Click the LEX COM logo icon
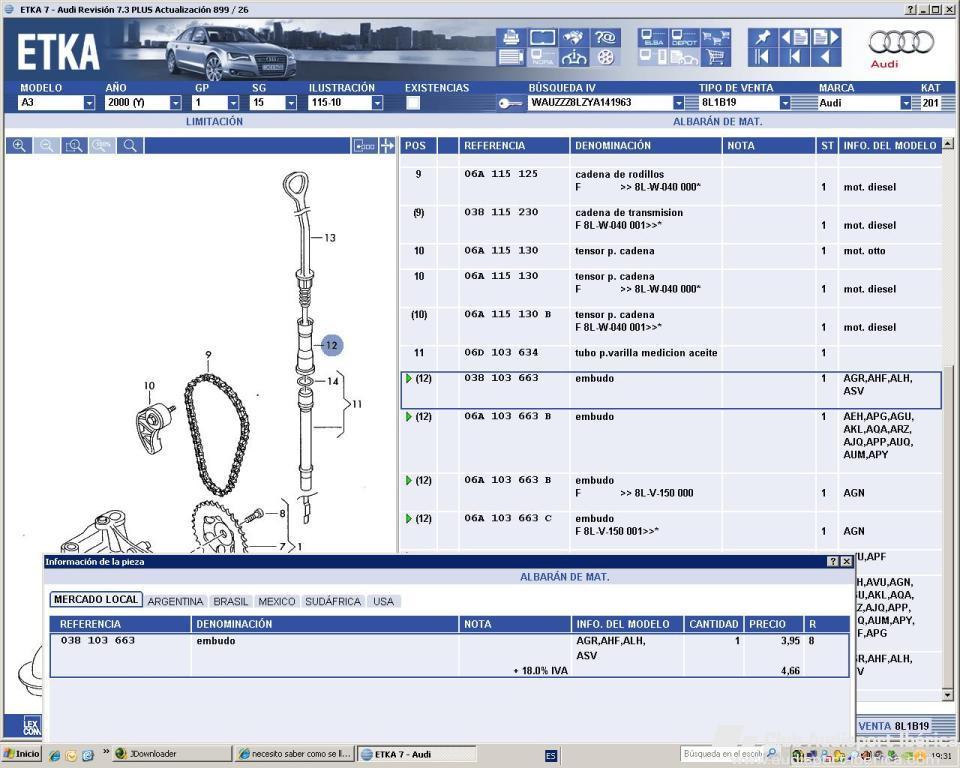The height and width of the screenshot is (768, 960). (x=31, y=726)
